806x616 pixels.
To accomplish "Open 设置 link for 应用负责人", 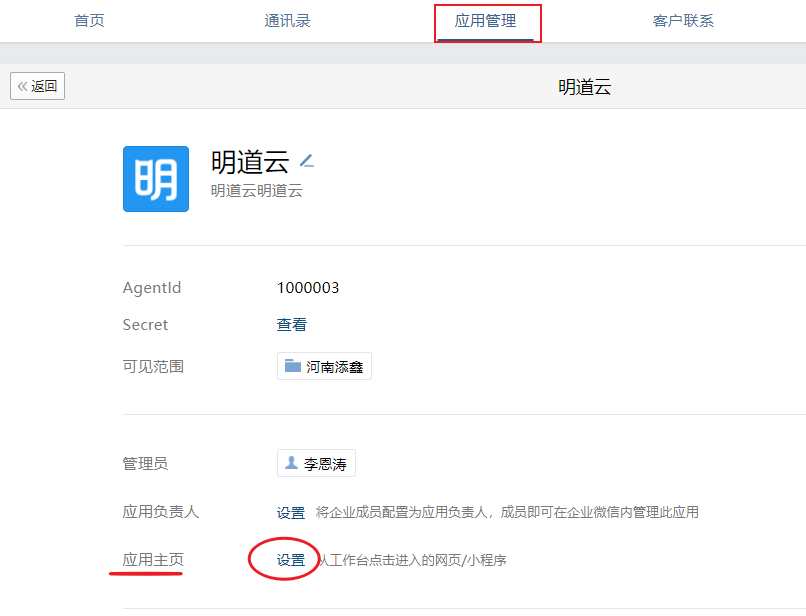I will 291,512.
